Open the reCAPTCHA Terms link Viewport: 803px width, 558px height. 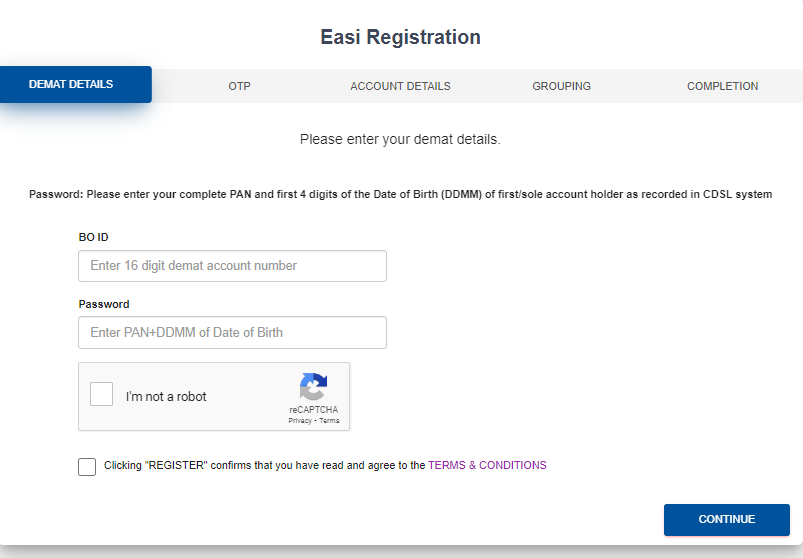329,421
